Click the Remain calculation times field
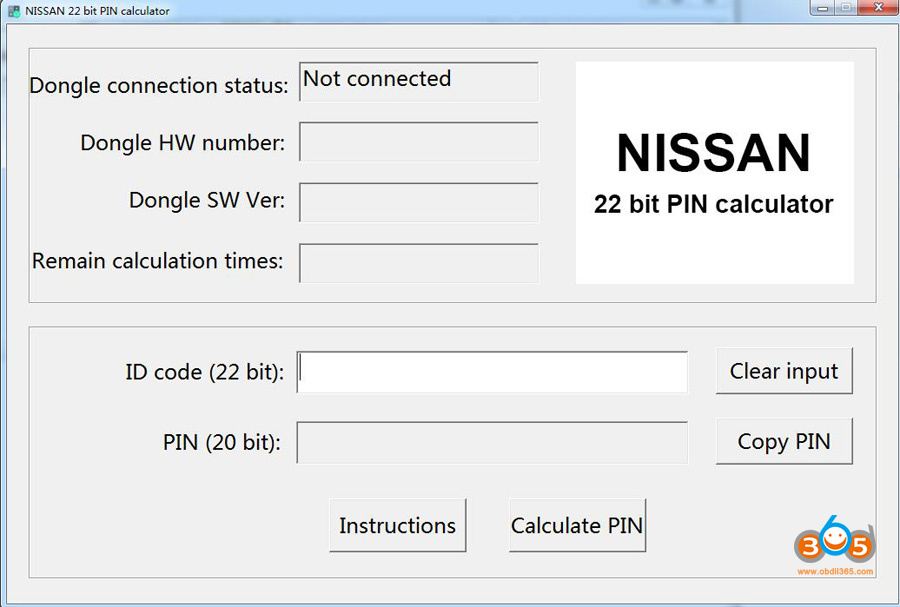 418,263
